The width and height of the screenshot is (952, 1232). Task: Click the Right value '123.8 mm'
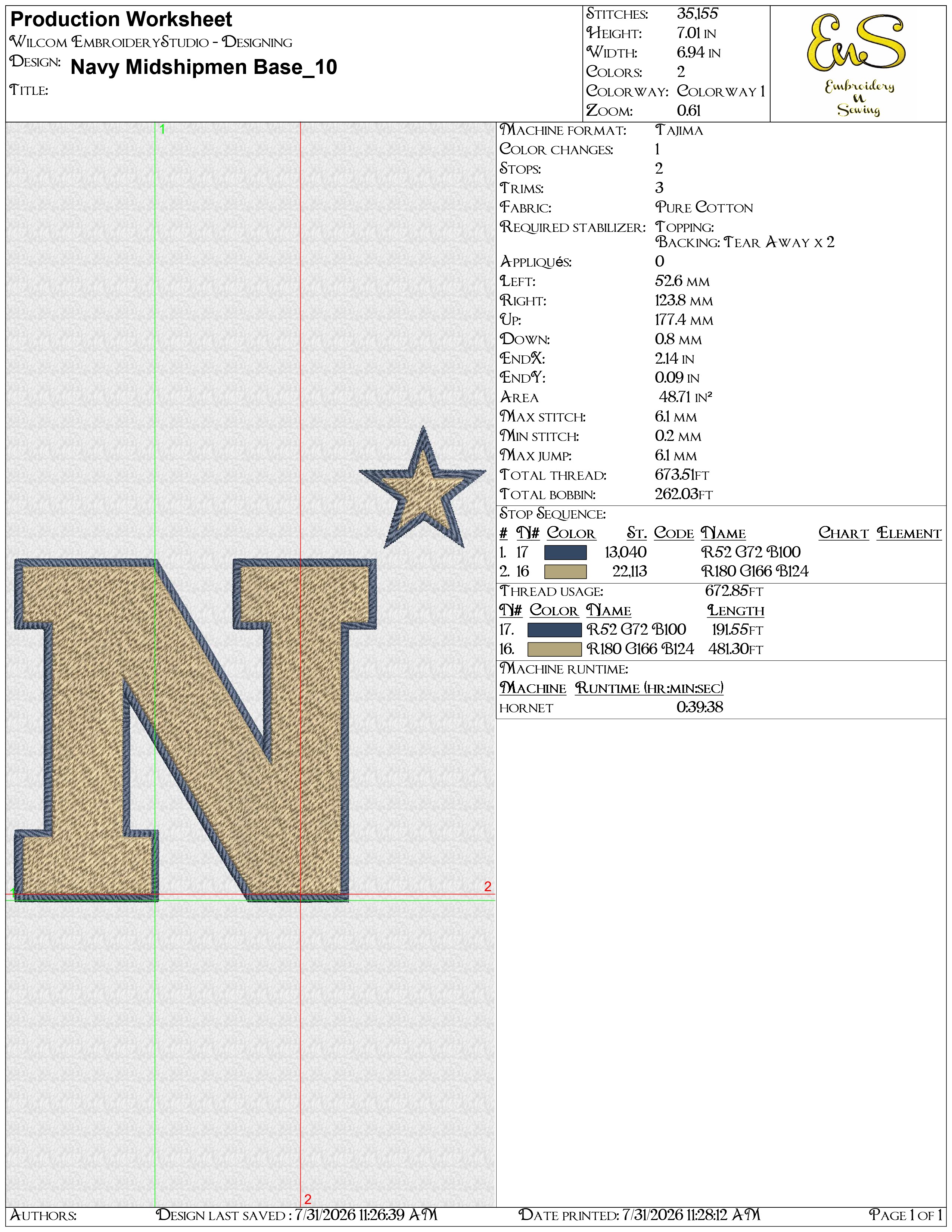coord(684,301)
